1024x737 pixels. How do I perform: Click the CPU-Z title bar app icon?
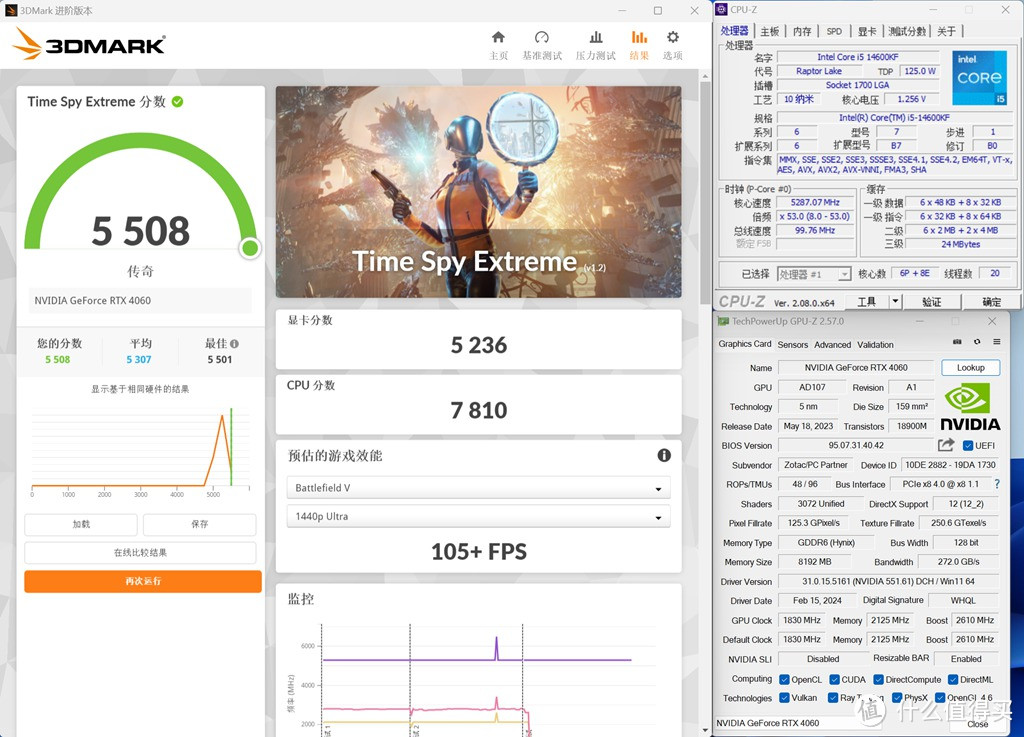[x=722, y=10]
